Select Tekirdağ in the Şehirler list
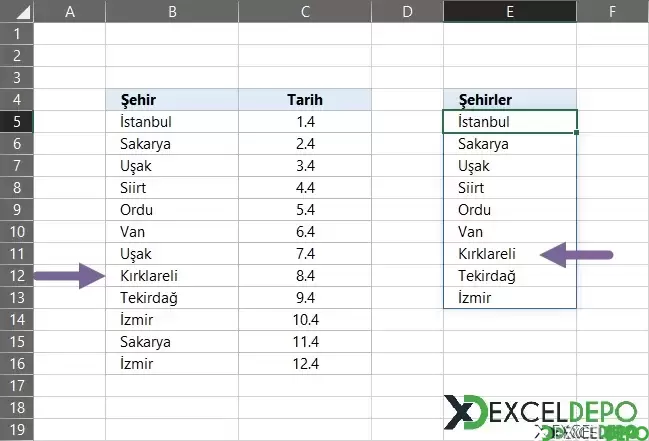Viewport: 649px width, 441px height. (x=509, y=277)
